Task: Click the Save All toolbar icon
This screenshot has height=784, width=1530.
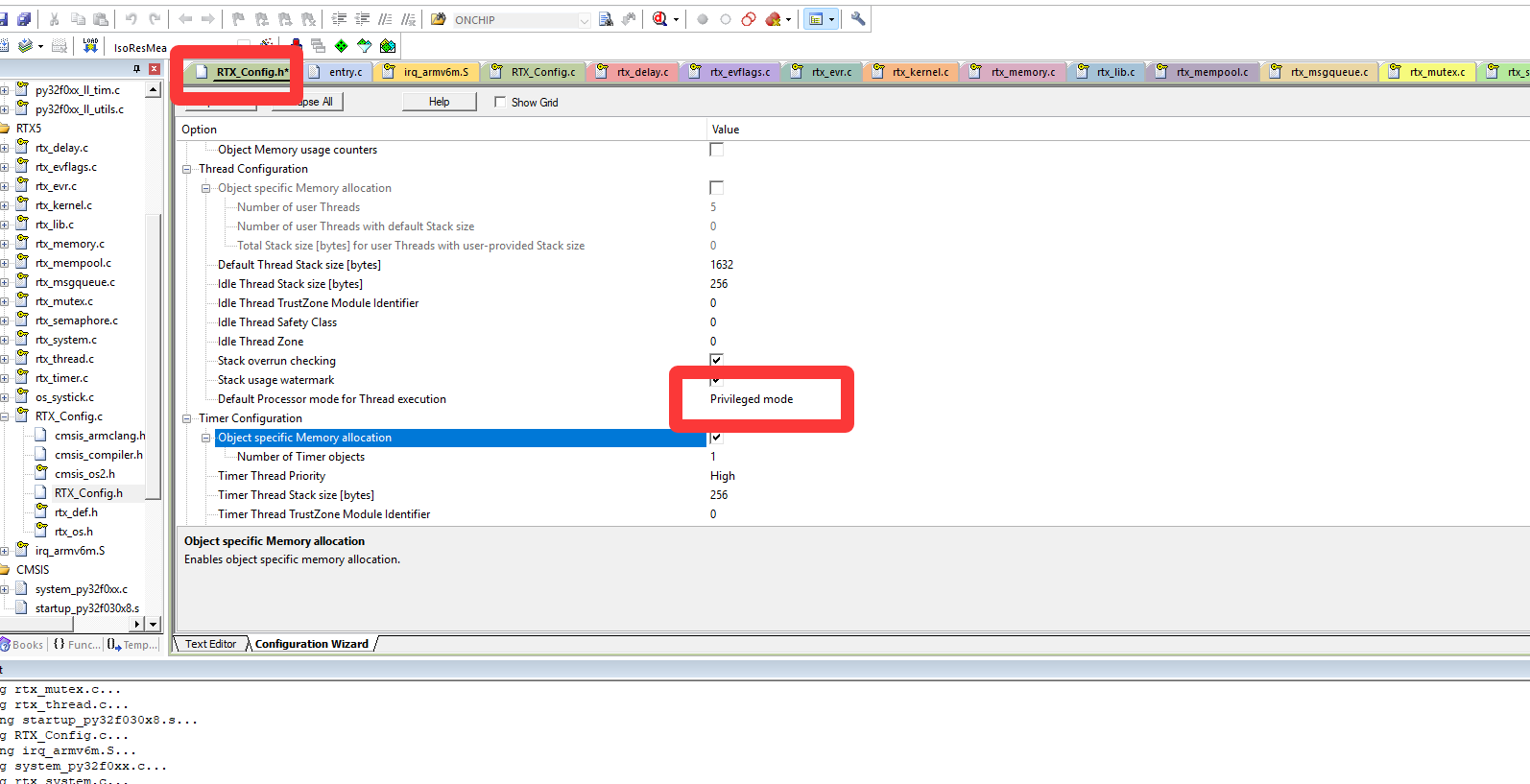Action: 24,19
